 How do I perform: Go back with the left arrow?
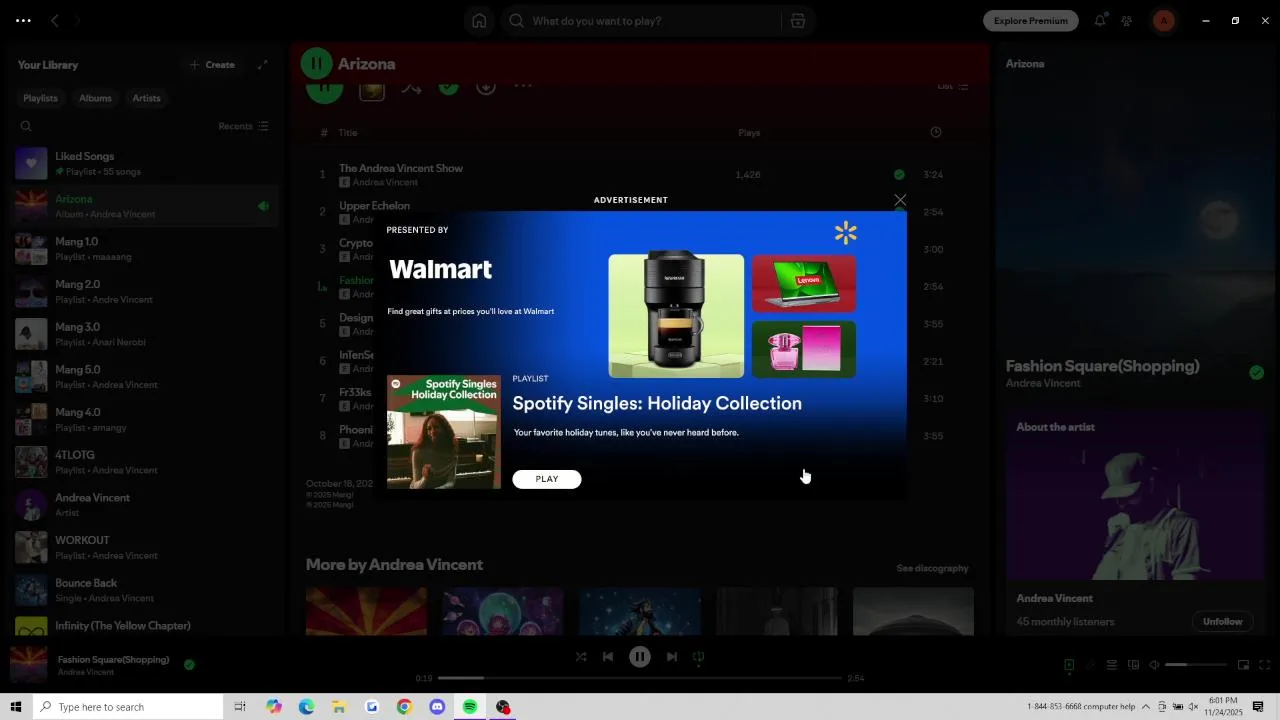(55, 20)
